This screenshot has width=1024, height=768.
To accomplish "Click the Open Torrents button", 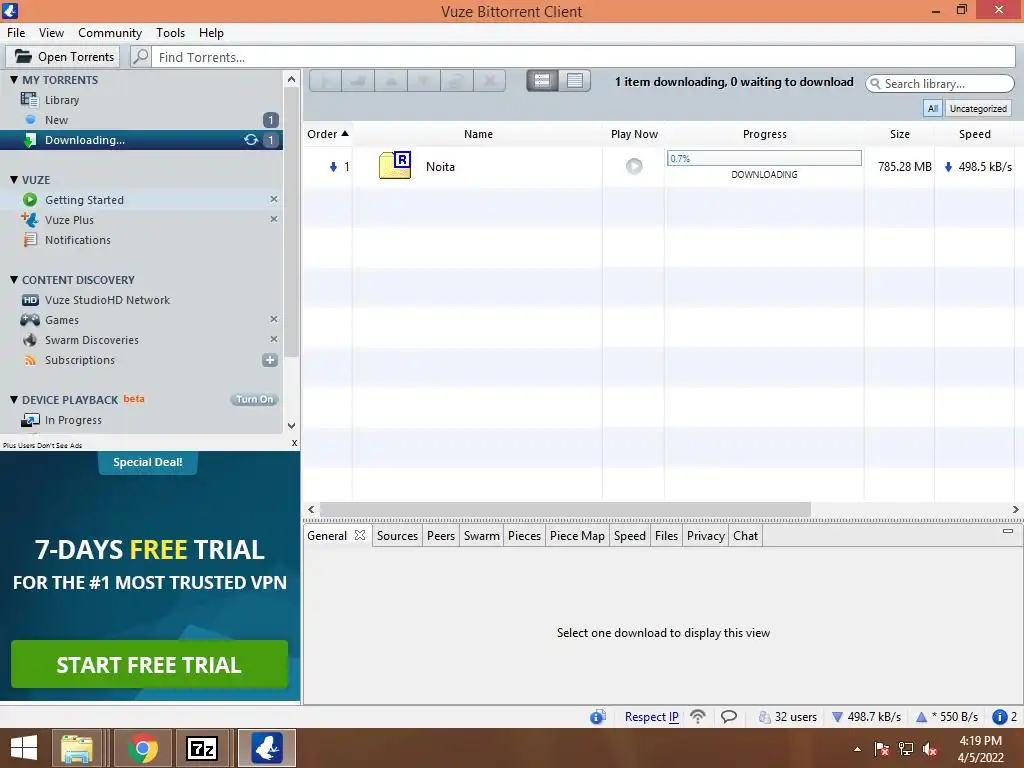I will tap(63, 57).
